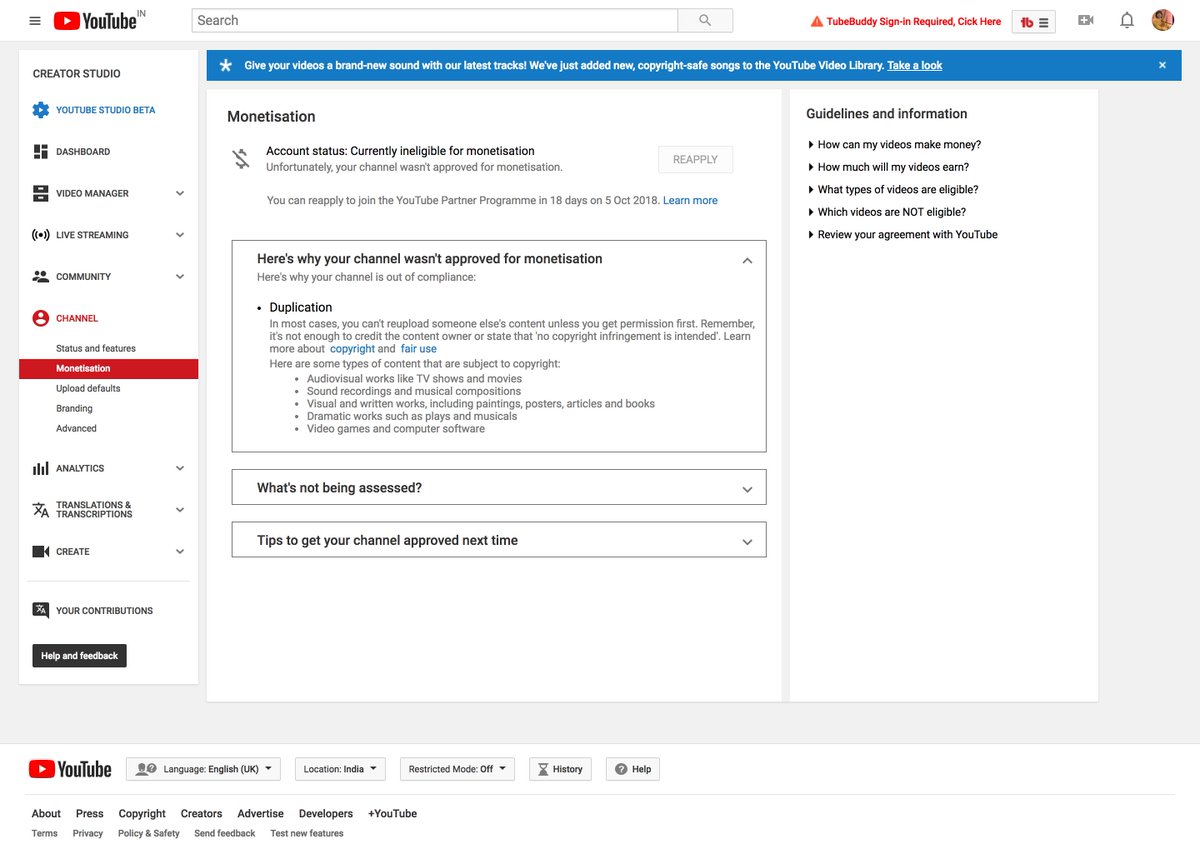Click the footer Help button
Viewport: 1200px width, 864px height.
pos(633,769)
